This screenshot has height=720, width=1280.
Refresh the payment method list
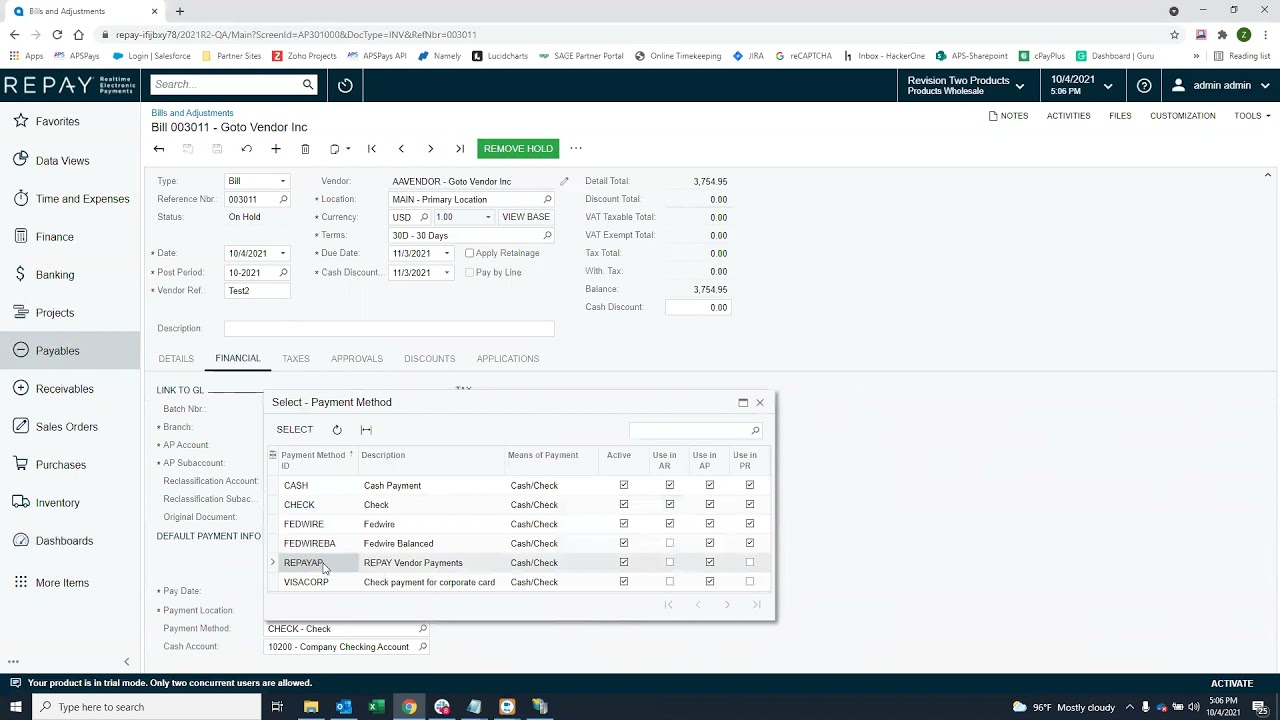point(337,430)
